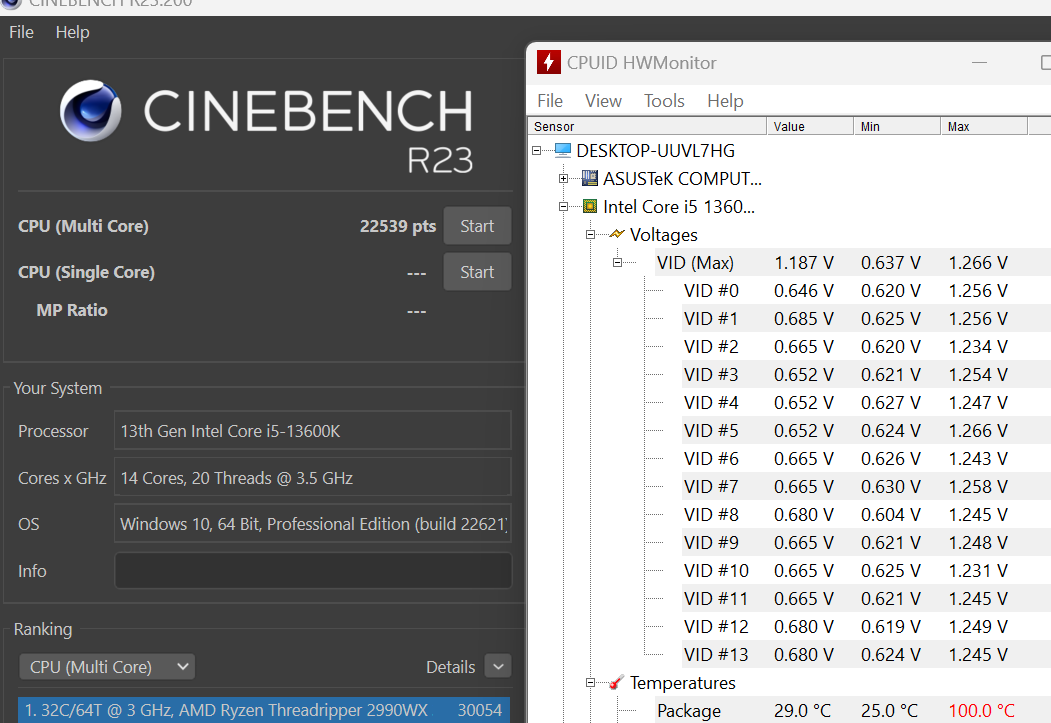Click the Temperatures tree label

[x=682, y=683]
